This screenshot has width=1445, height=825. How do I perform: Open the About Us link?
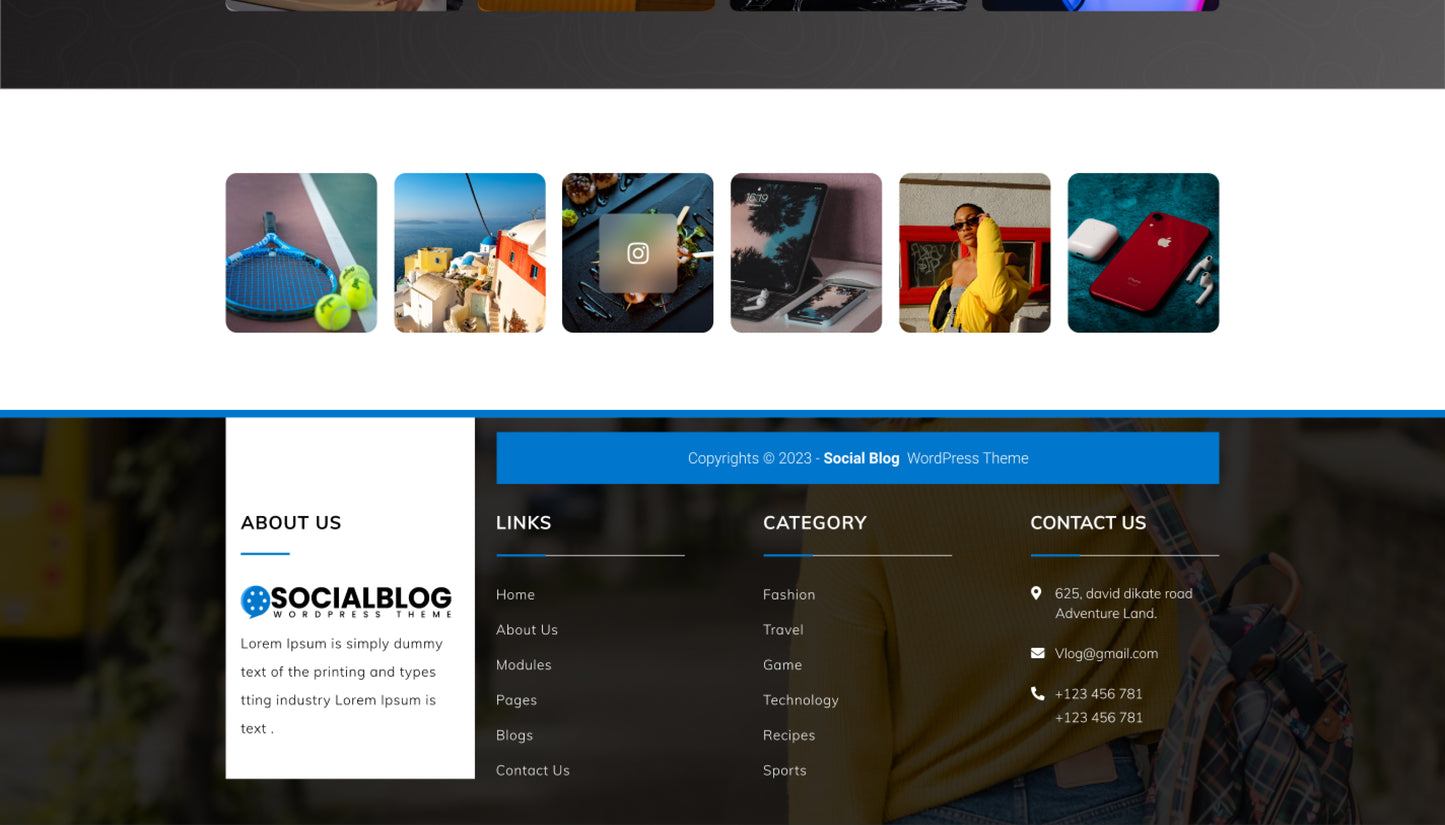[x=527, y=629]
